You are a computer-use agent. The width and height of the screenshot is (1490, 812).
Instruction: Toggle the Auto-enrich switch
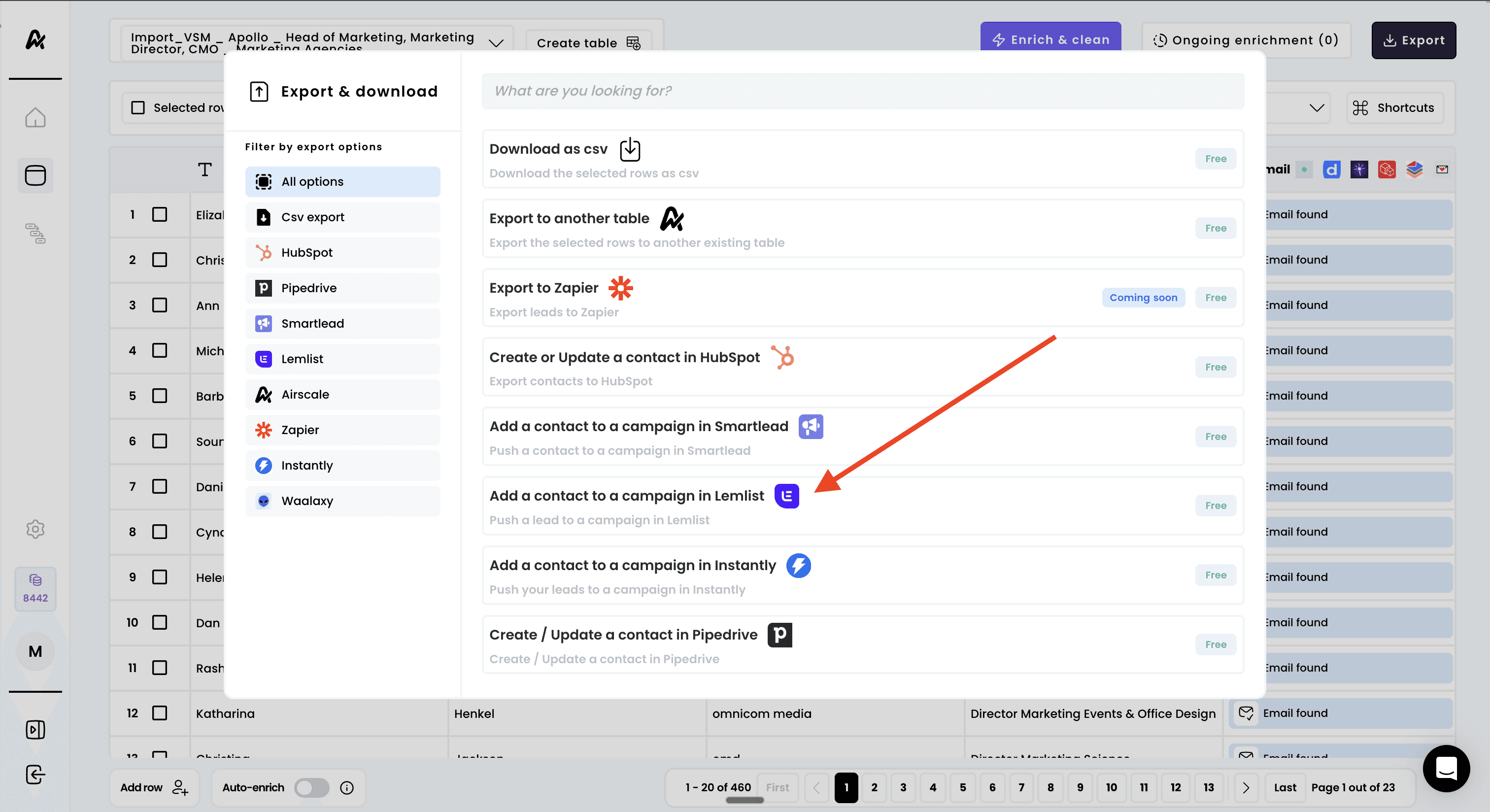click(311, 787)
